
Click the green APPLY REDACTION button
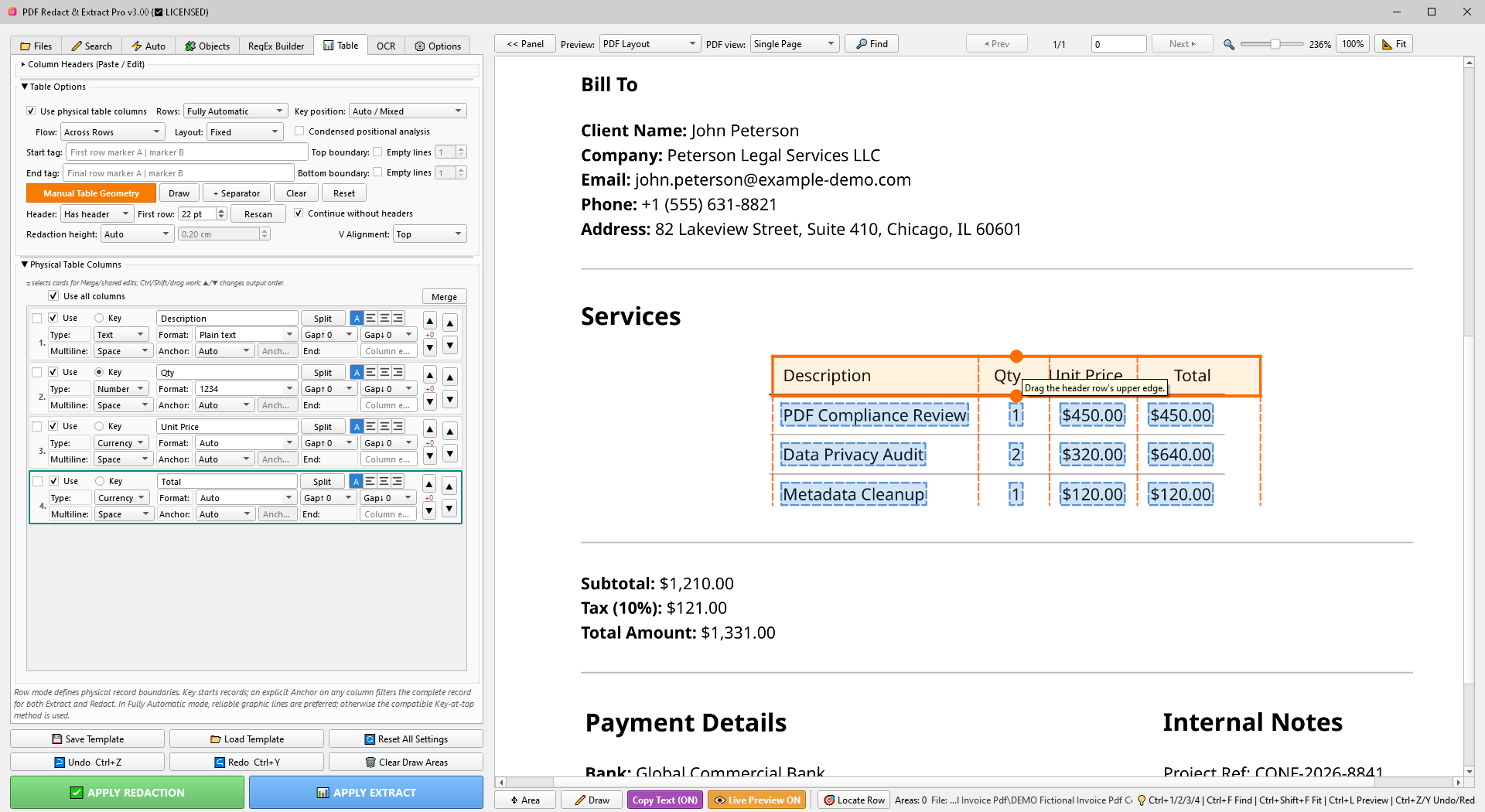[x=127, y=792]
